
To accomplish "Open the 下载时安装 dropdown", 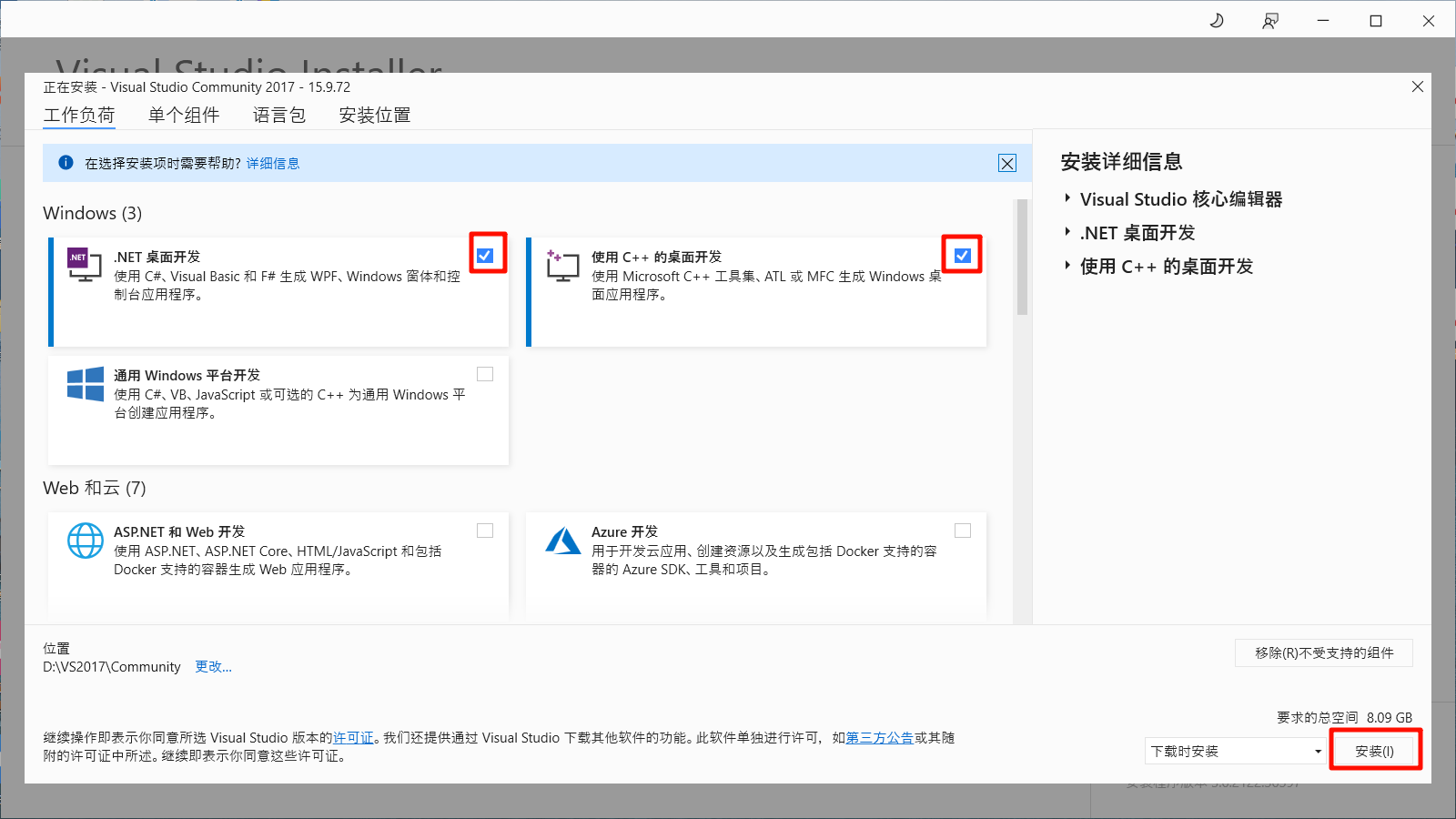I will tap(1235, 751).
